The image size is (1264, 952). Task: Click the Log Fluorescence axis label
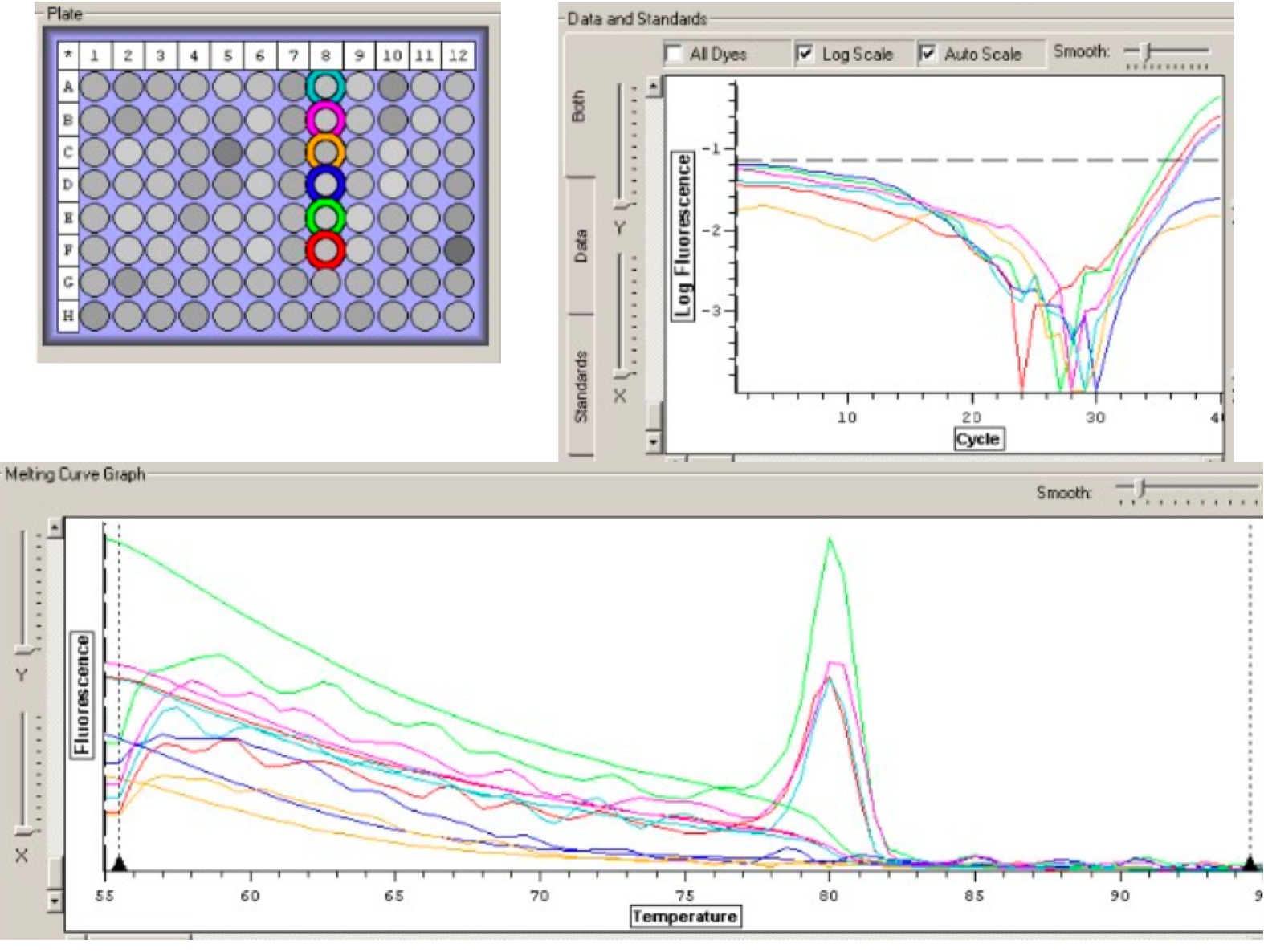pyautogui.click(x=683, y=236)
